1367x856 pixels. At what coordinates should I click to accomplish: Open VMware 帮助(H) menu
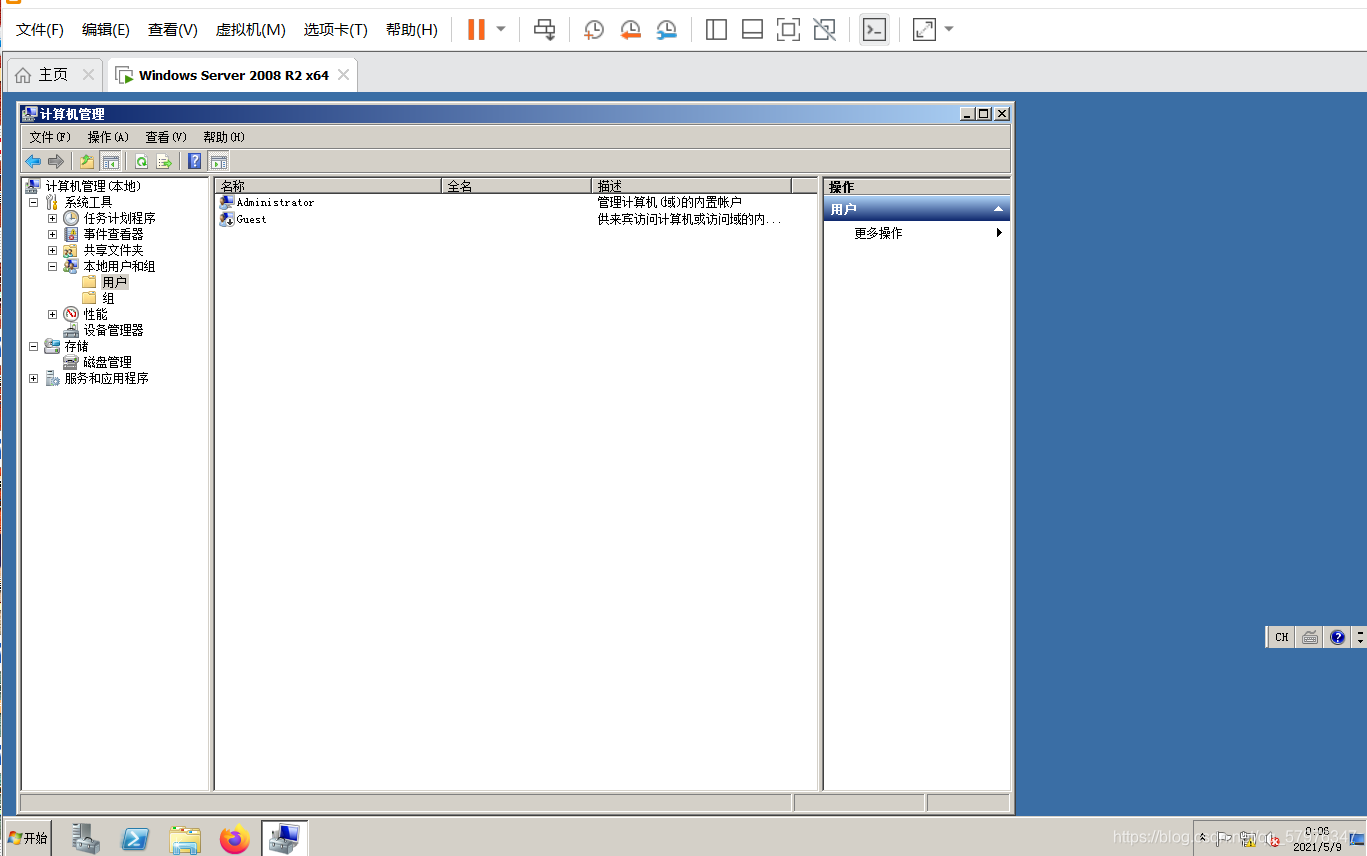tap(412, 30)
